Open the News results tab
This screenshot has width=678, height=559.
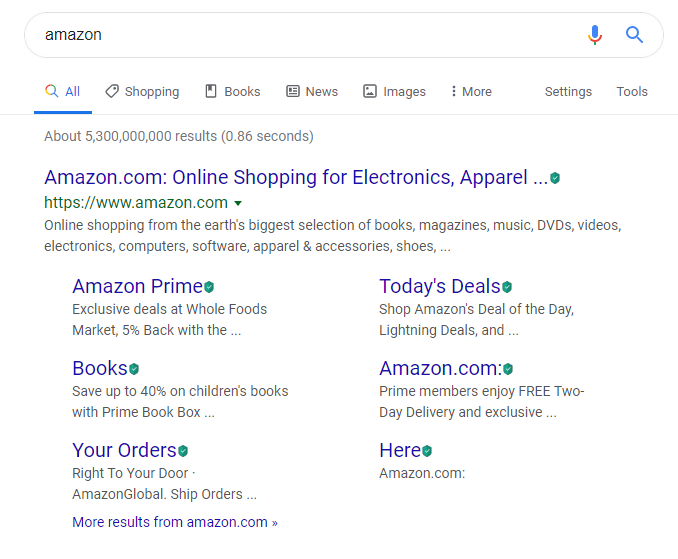click(312, 91)
